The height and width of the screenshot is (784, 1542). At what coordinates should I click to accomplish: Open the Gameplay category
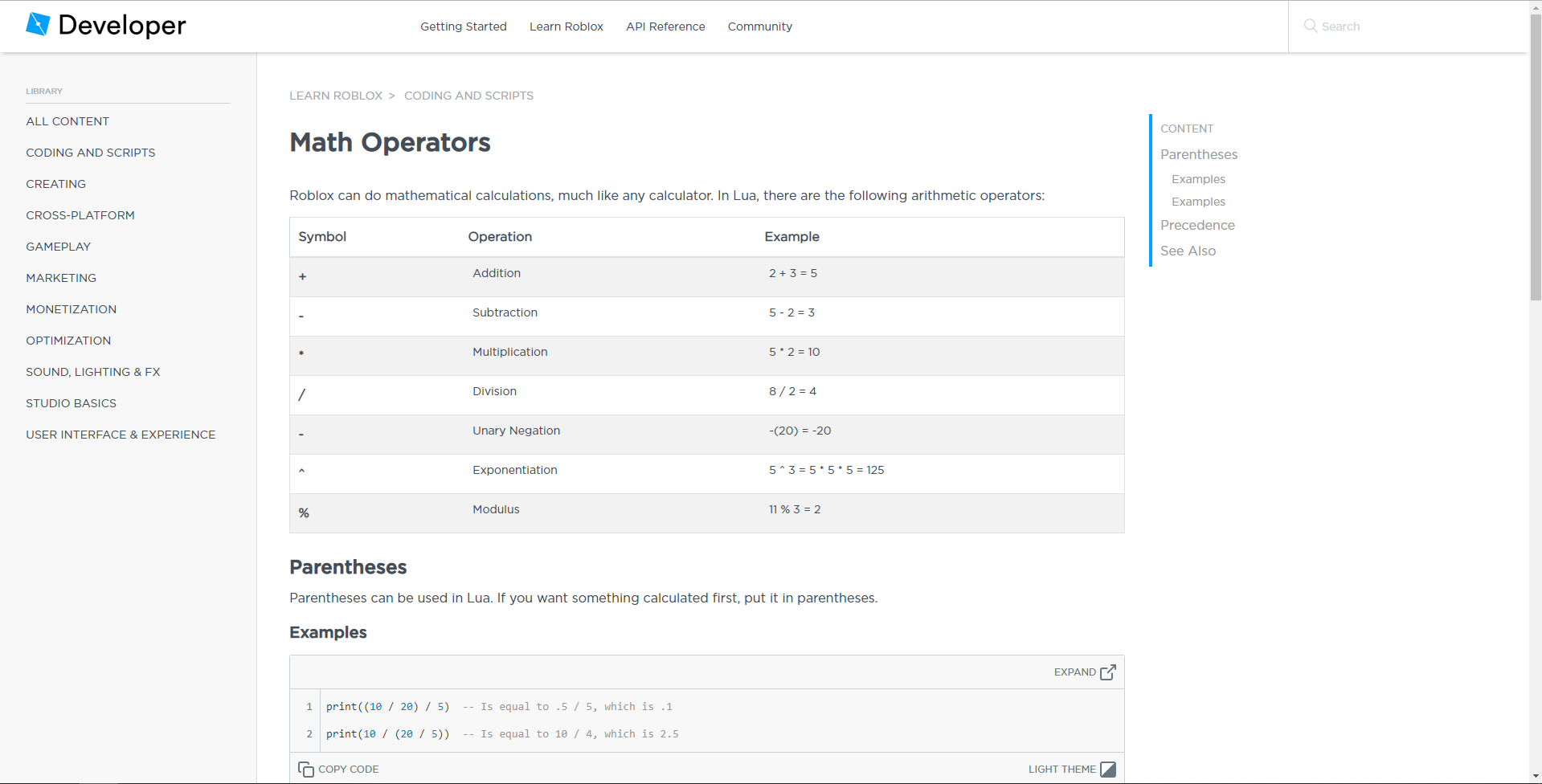click(x=58, y=247)
